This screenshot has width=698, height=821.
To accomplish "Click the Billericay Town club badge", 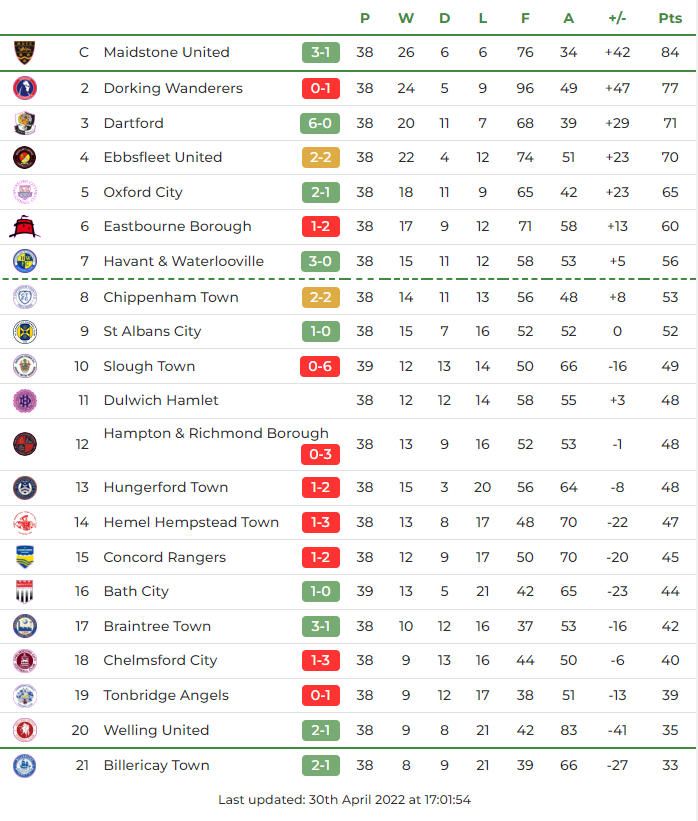I will (x=24, y=765).
